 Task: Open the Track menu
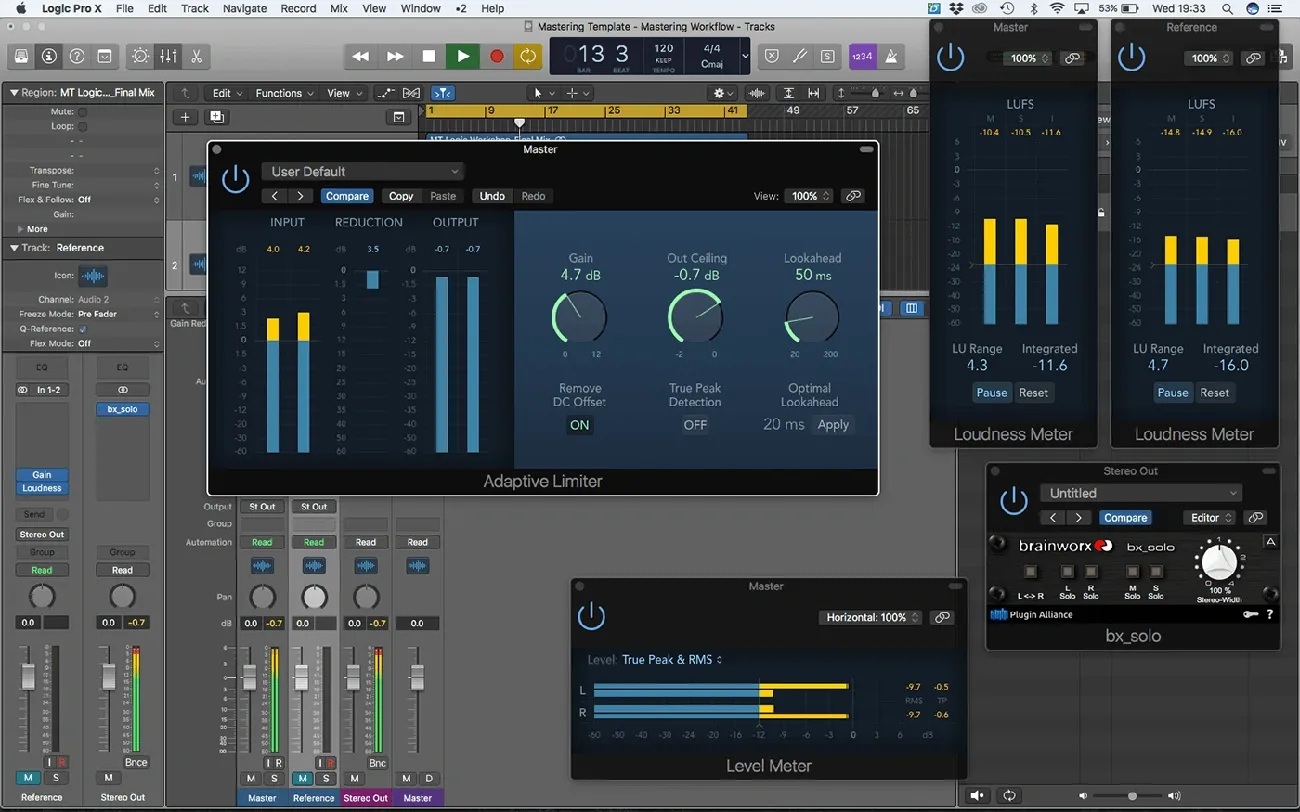point(194,8)
